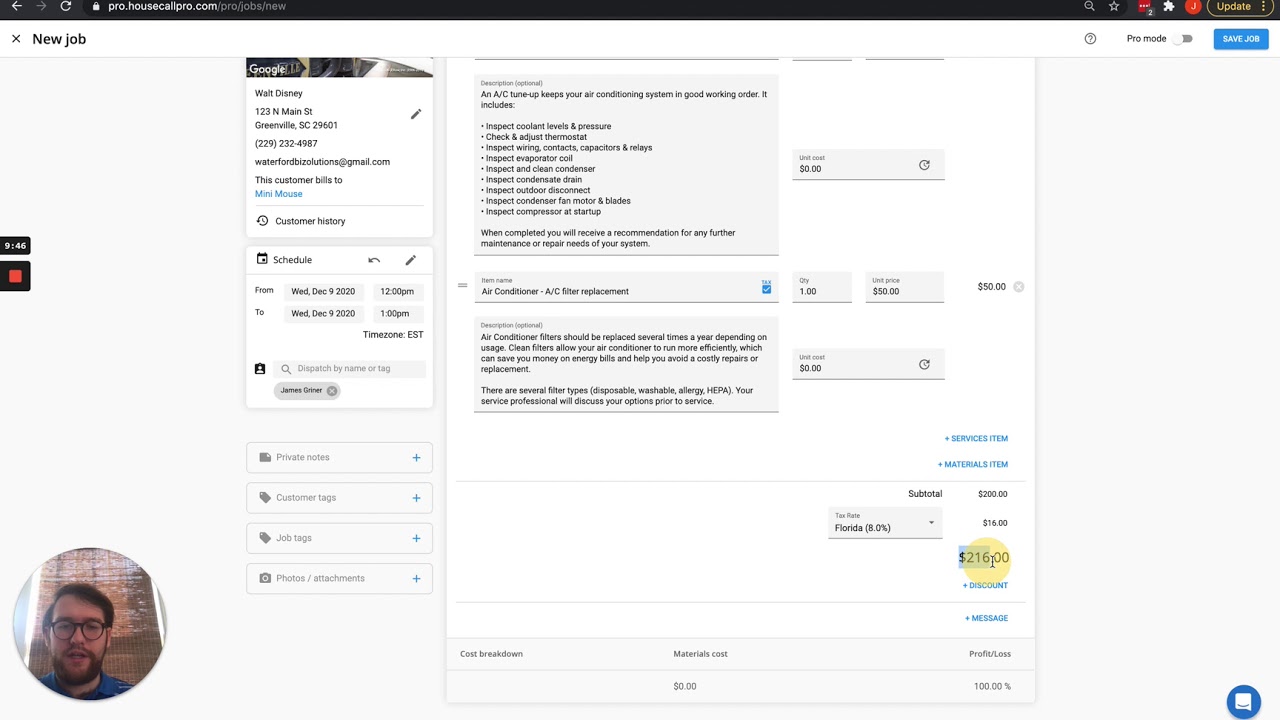Edit the A/C tune-up description text
The image size is (1280, 720).
point(626,165)
